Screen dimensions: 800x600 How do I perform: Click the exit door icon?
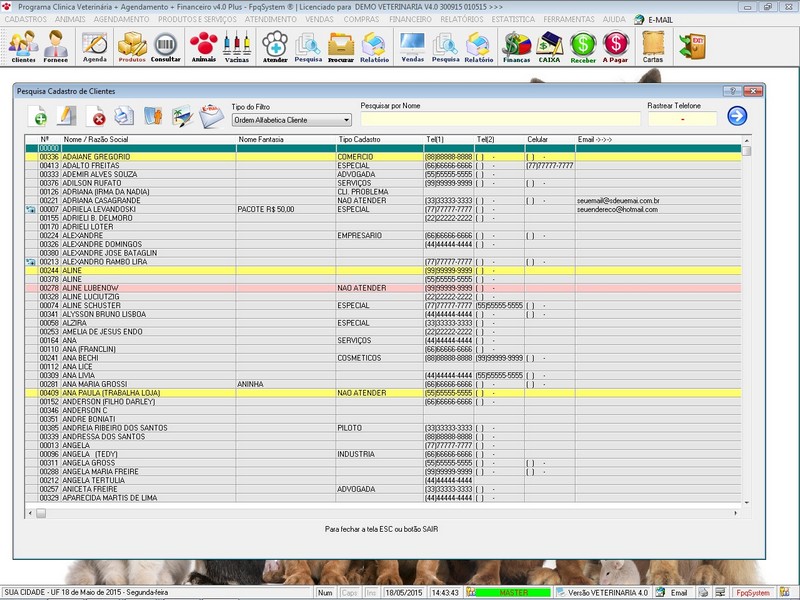[x=693, y=46]
